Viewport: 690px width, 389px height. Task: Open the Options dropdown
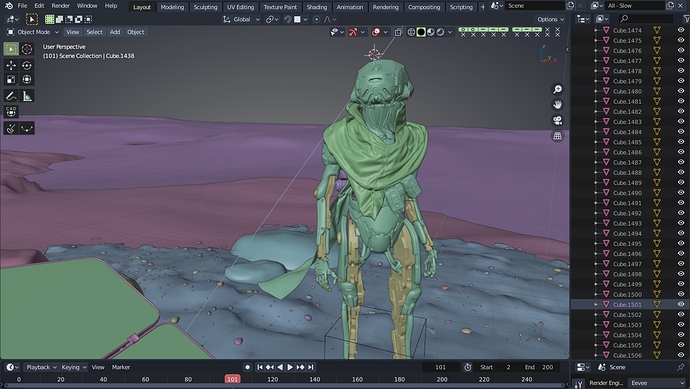[551, 19]
